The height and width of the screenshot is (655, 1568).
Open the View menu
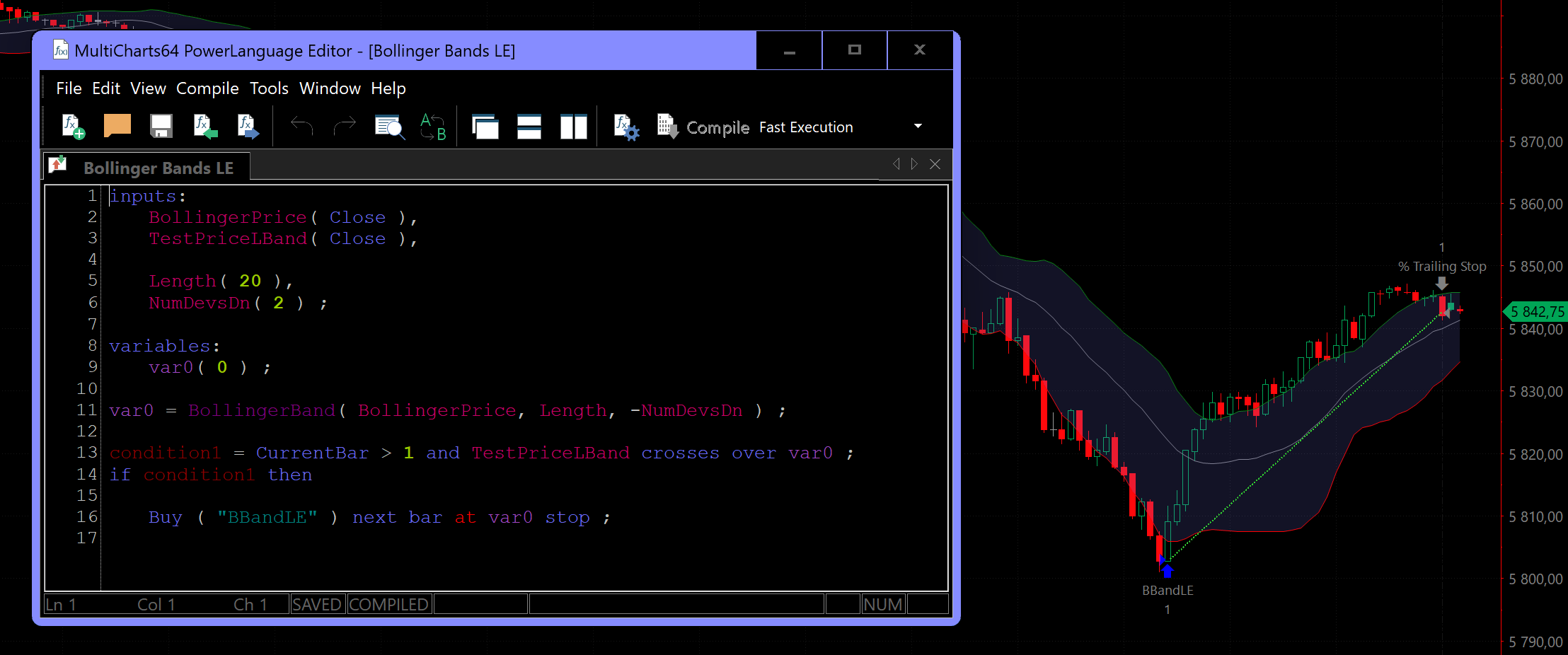pos(148,88)
